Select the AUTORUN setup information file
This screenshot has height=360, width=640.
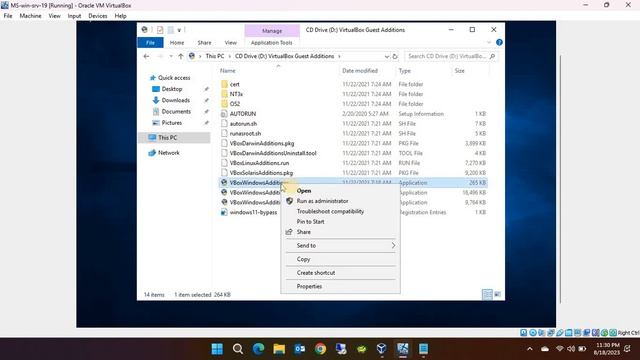pos(242,113)
